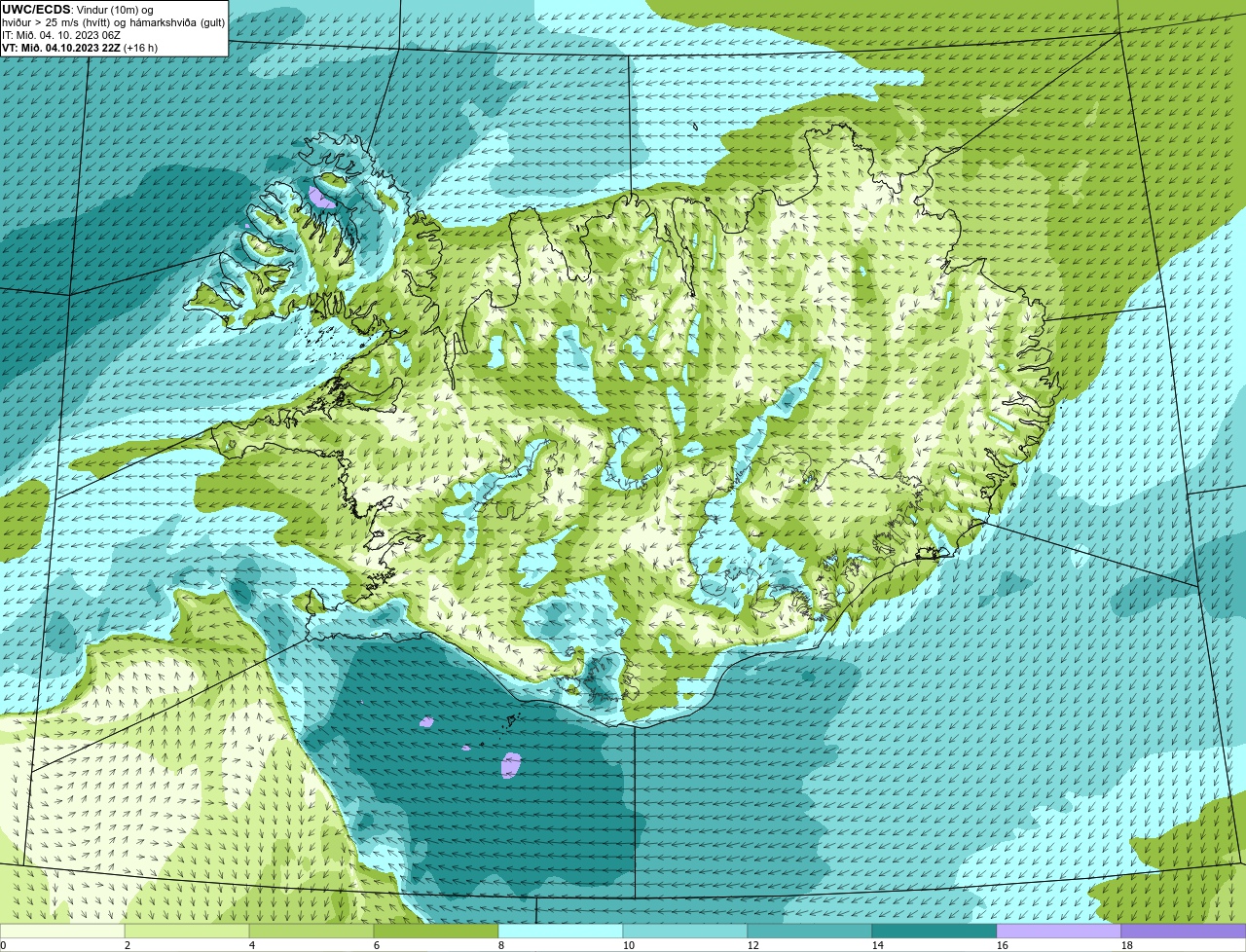Click the legend scale label "4"
1246x952 pixels.
pos(252,945)
